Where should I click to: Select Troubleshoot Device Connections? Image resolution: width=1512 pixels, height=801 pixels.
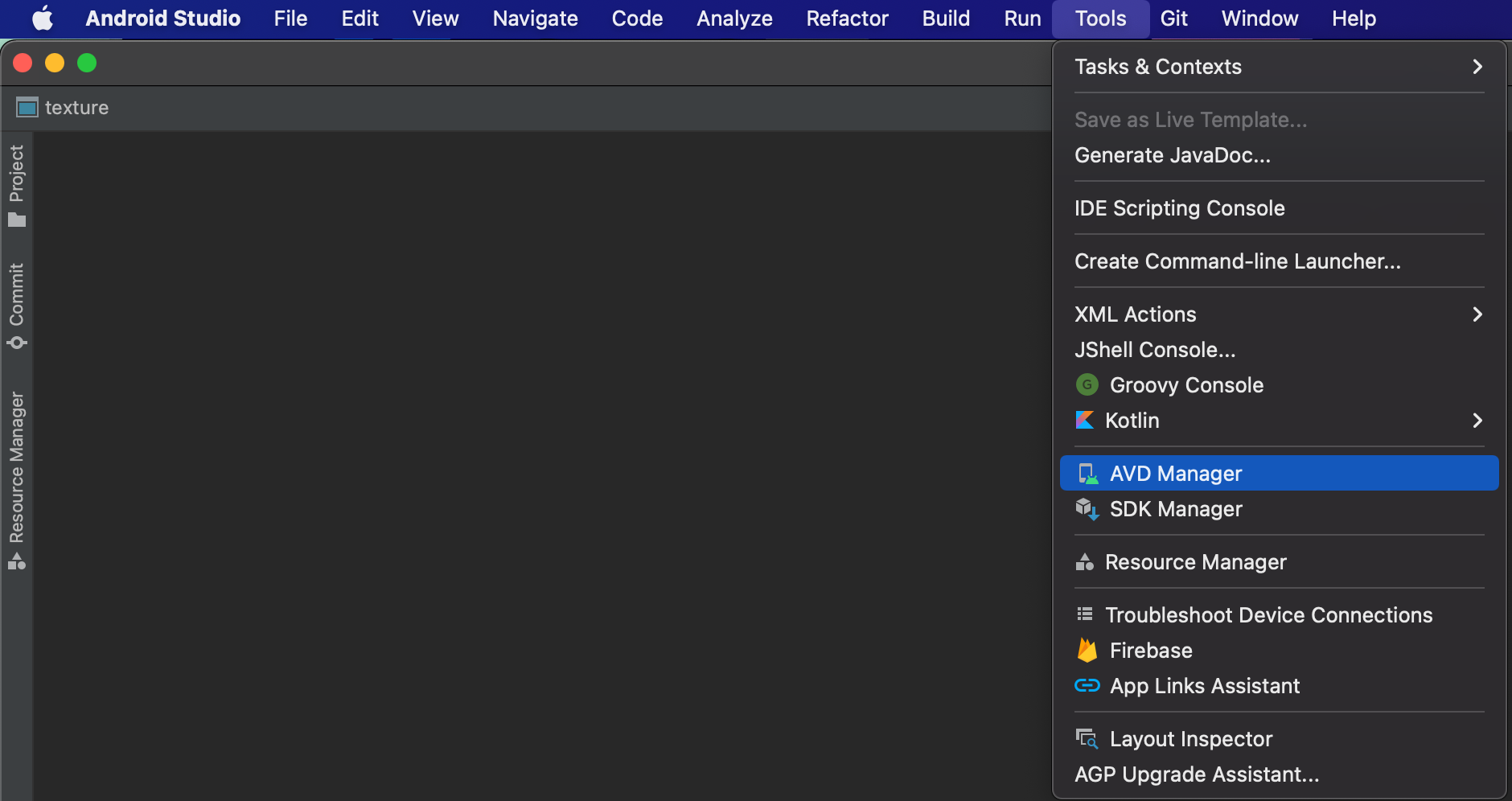tap(1279, 614)
